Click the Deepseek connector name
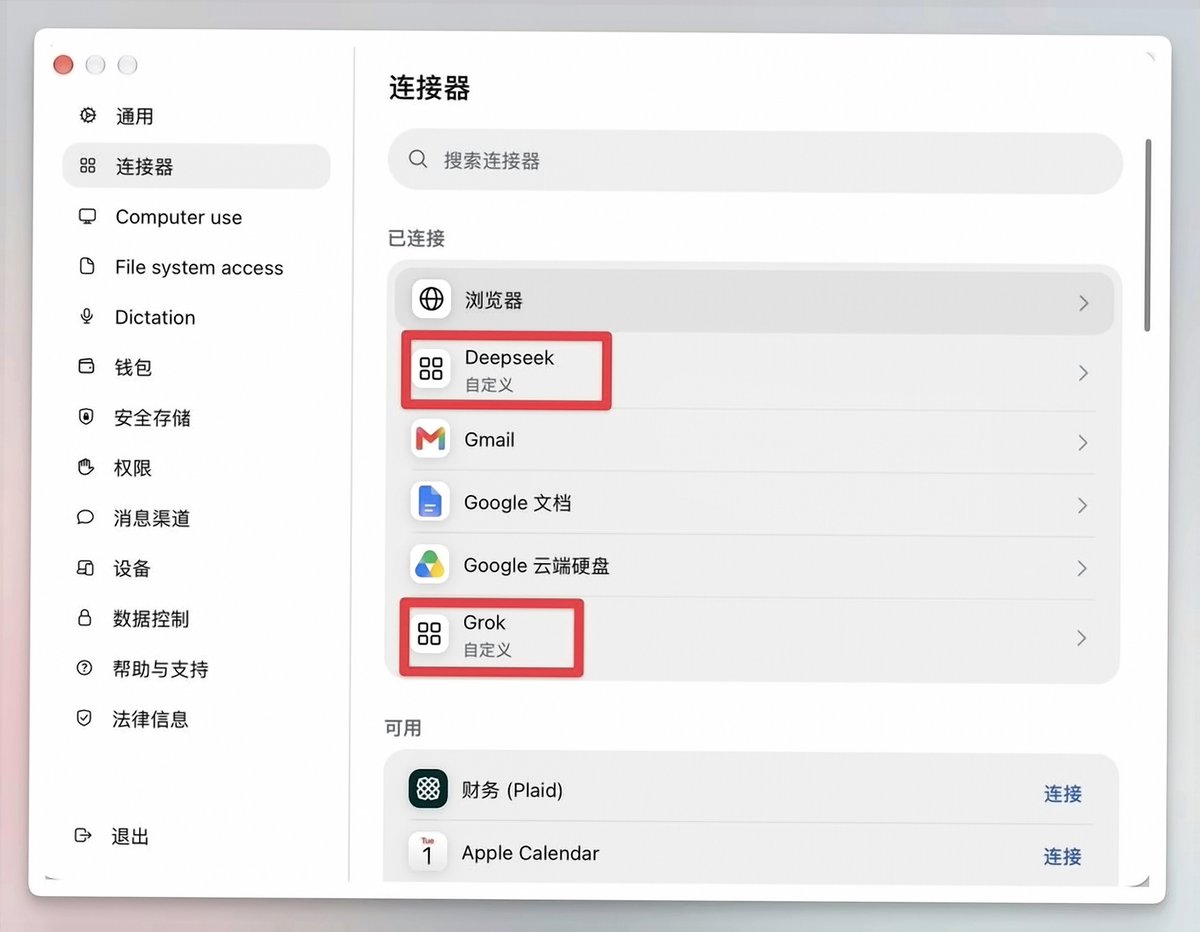 pyautogui.click(x=509, y=358)
